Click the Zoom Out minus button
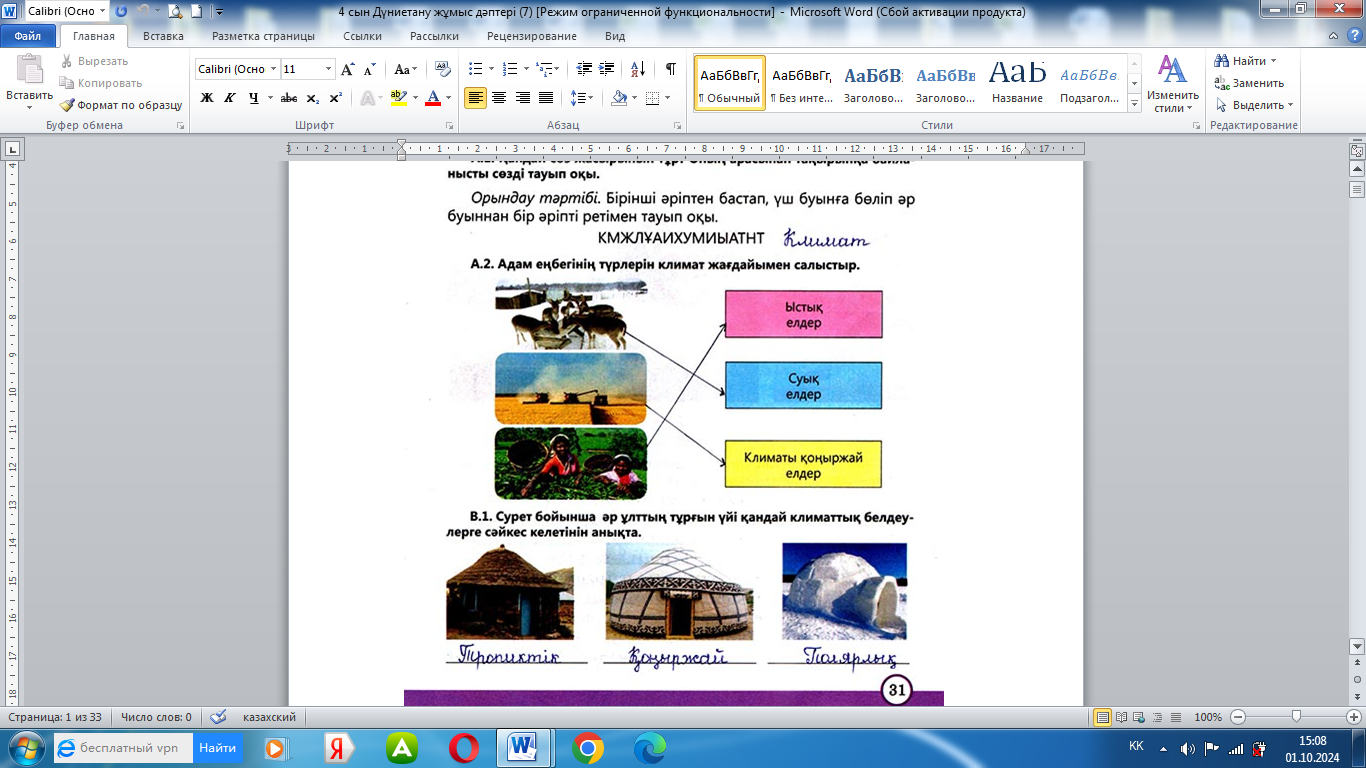The image size is (1366, 768). point(1238,717)
